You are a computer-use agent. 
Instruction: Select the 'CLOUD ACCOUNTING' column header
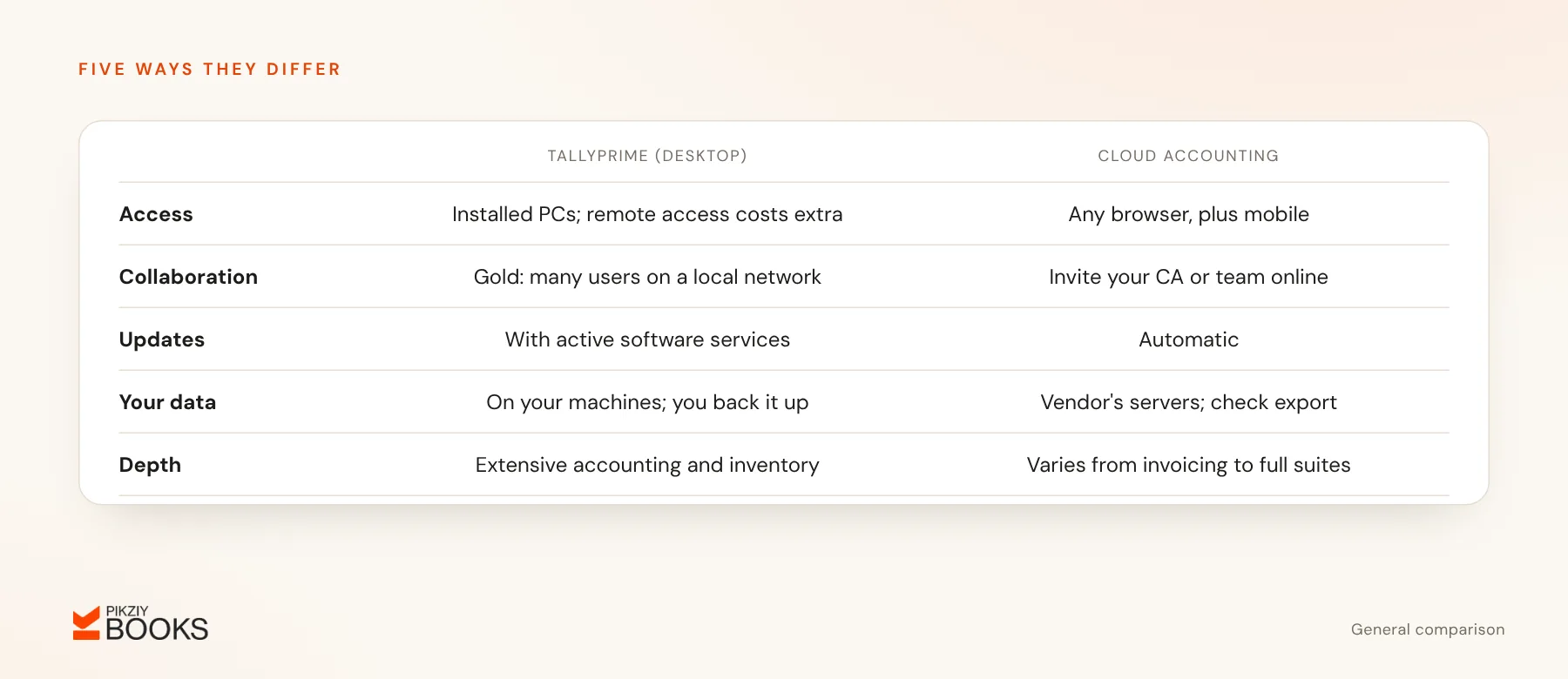(1188, 156)
